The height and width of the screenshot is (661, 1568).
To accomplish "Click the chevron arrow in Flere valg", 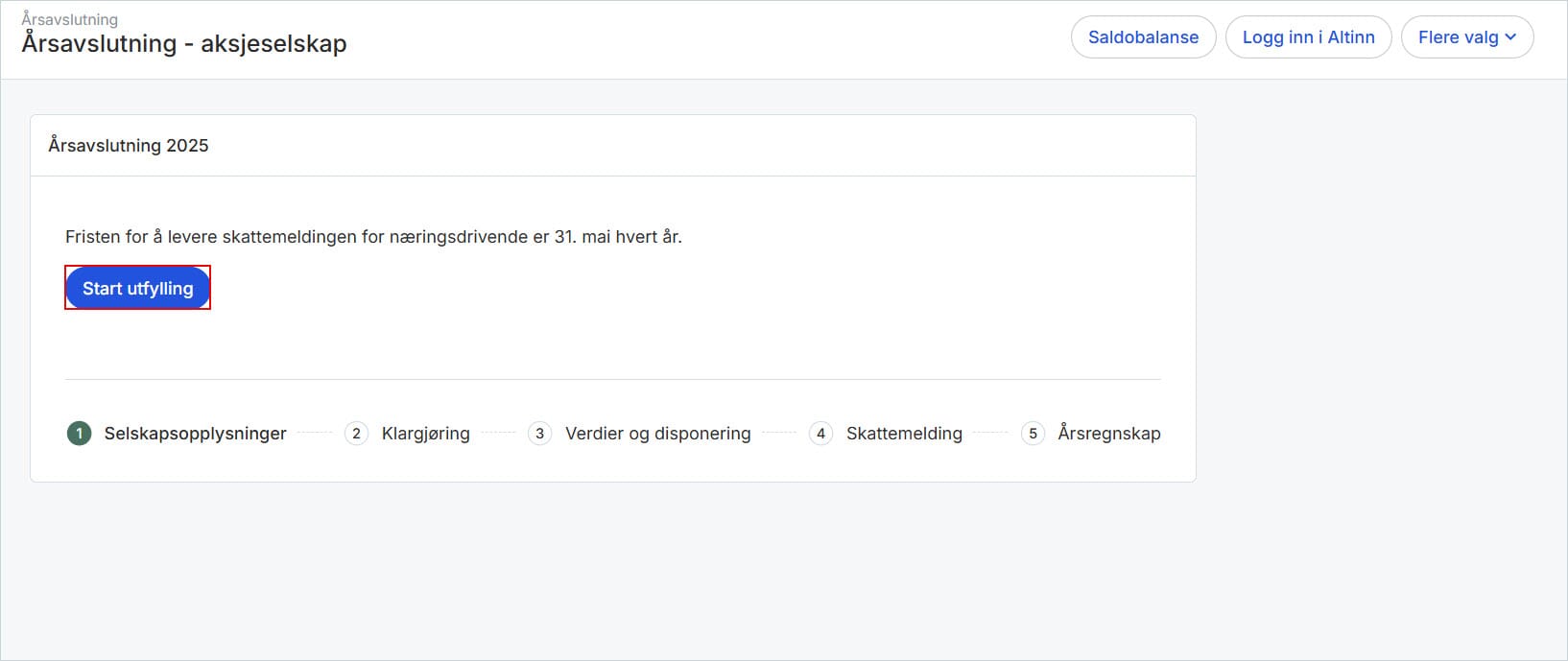I will (1510, 37).
